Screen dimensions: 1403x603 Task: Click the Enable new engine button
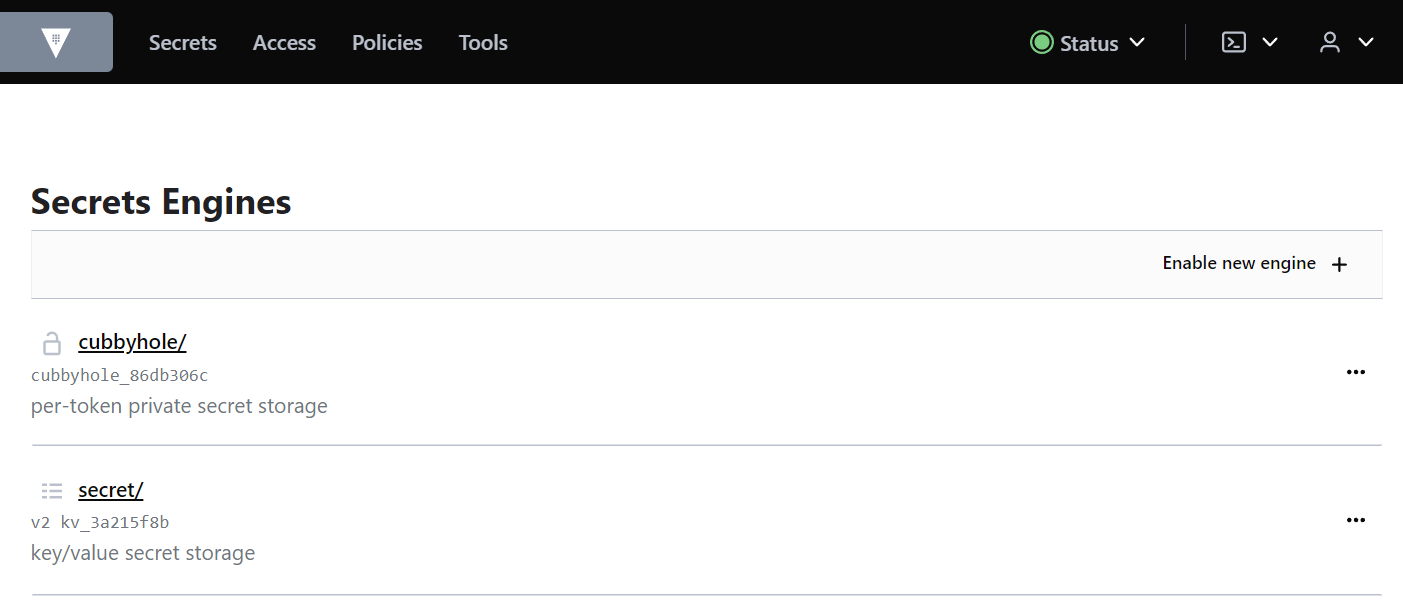[x=1255, y=264]
